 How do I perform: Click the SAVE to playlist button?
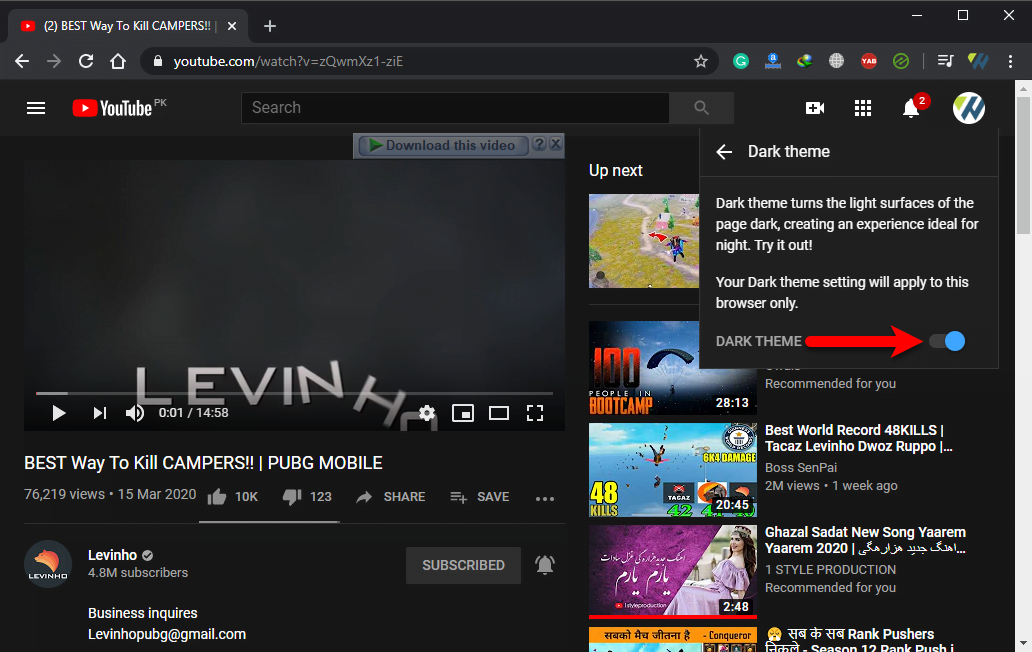pyautogui.click(x=480, y=497)
